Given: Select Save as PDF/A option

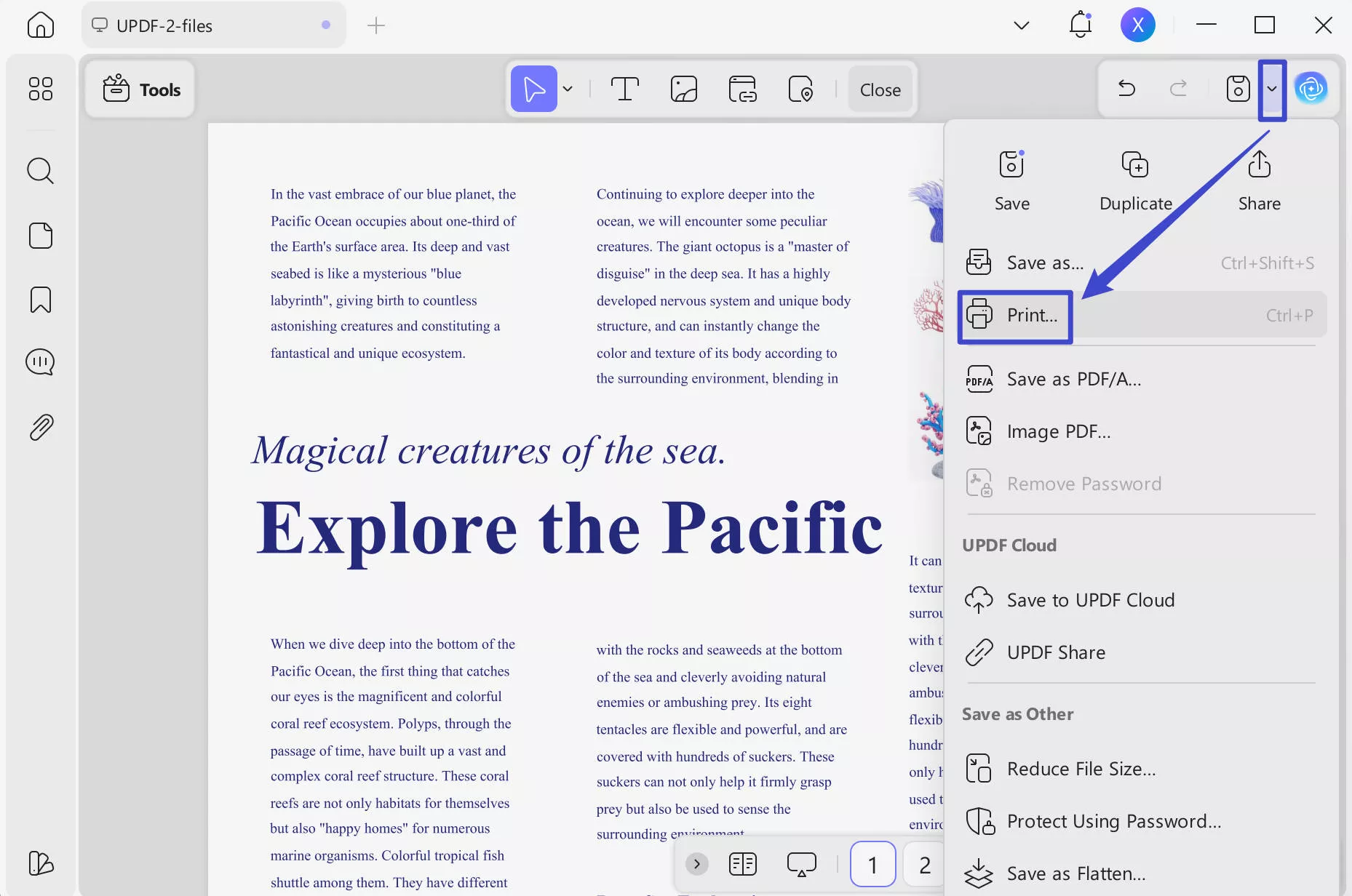Looking at the screenshot, I should [x=1073, y=378].
